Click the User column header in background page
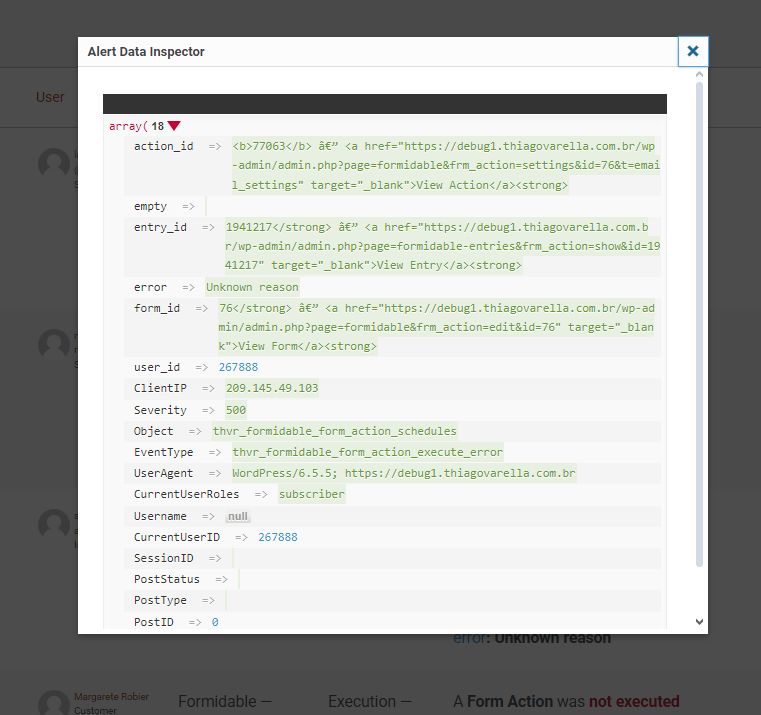This screenshot has width=761, height=715. pos(50,97)
